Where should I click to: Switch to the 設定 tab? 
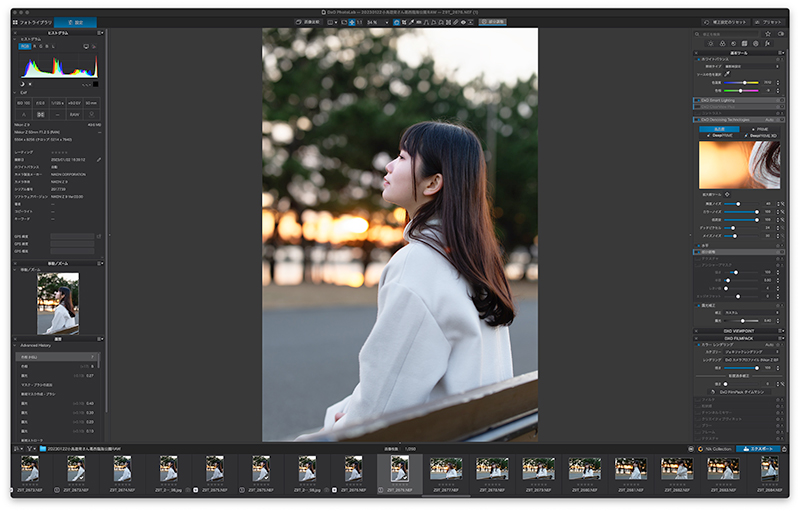pyautogui.click(x=76, y=22)
